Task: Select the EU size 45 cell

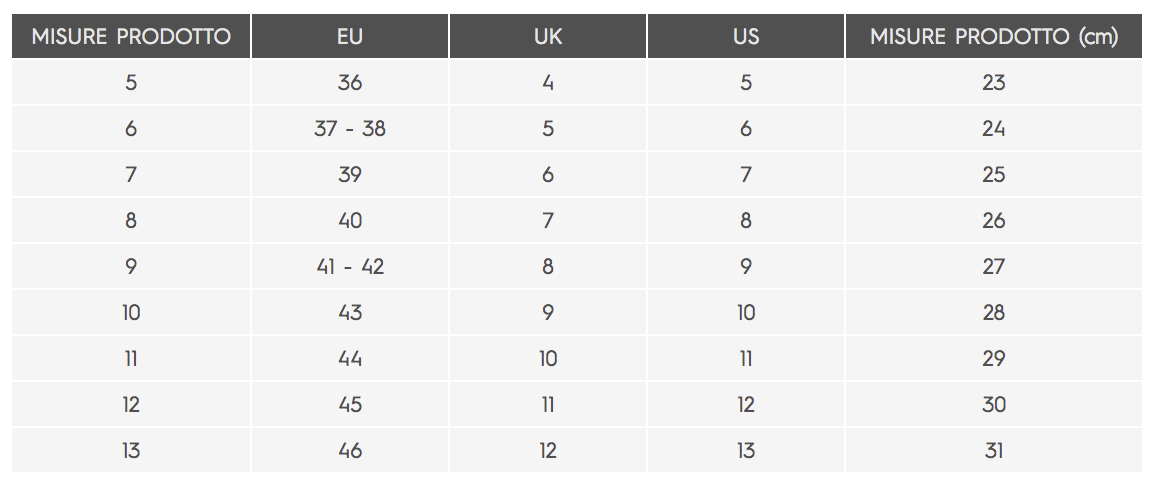Action: click(349, 404)
